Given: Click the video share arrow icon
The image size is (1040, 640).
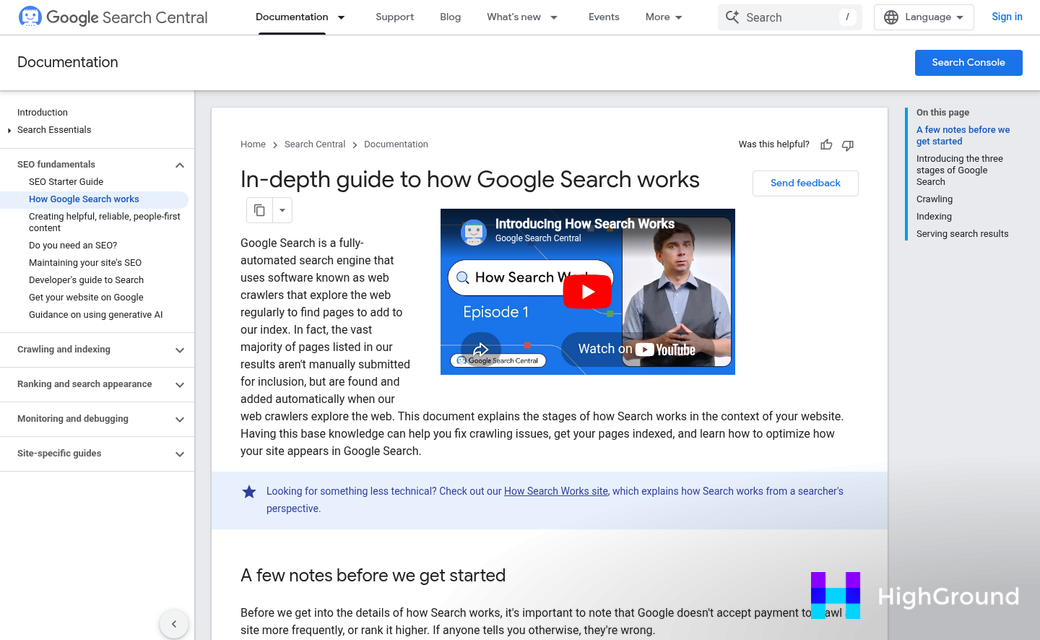Looking at the screenshot, I should point(480,349).
